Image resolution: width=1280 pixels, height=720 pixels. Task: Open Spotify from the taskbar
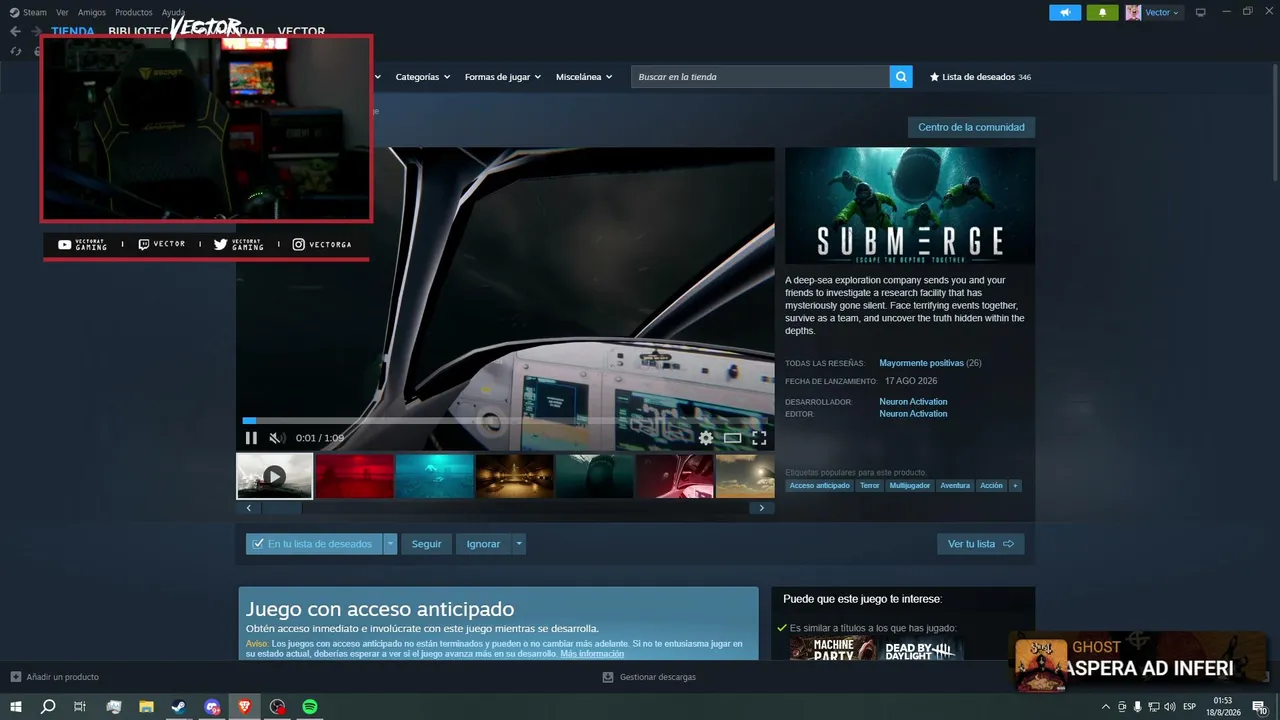tap(310, 706)
